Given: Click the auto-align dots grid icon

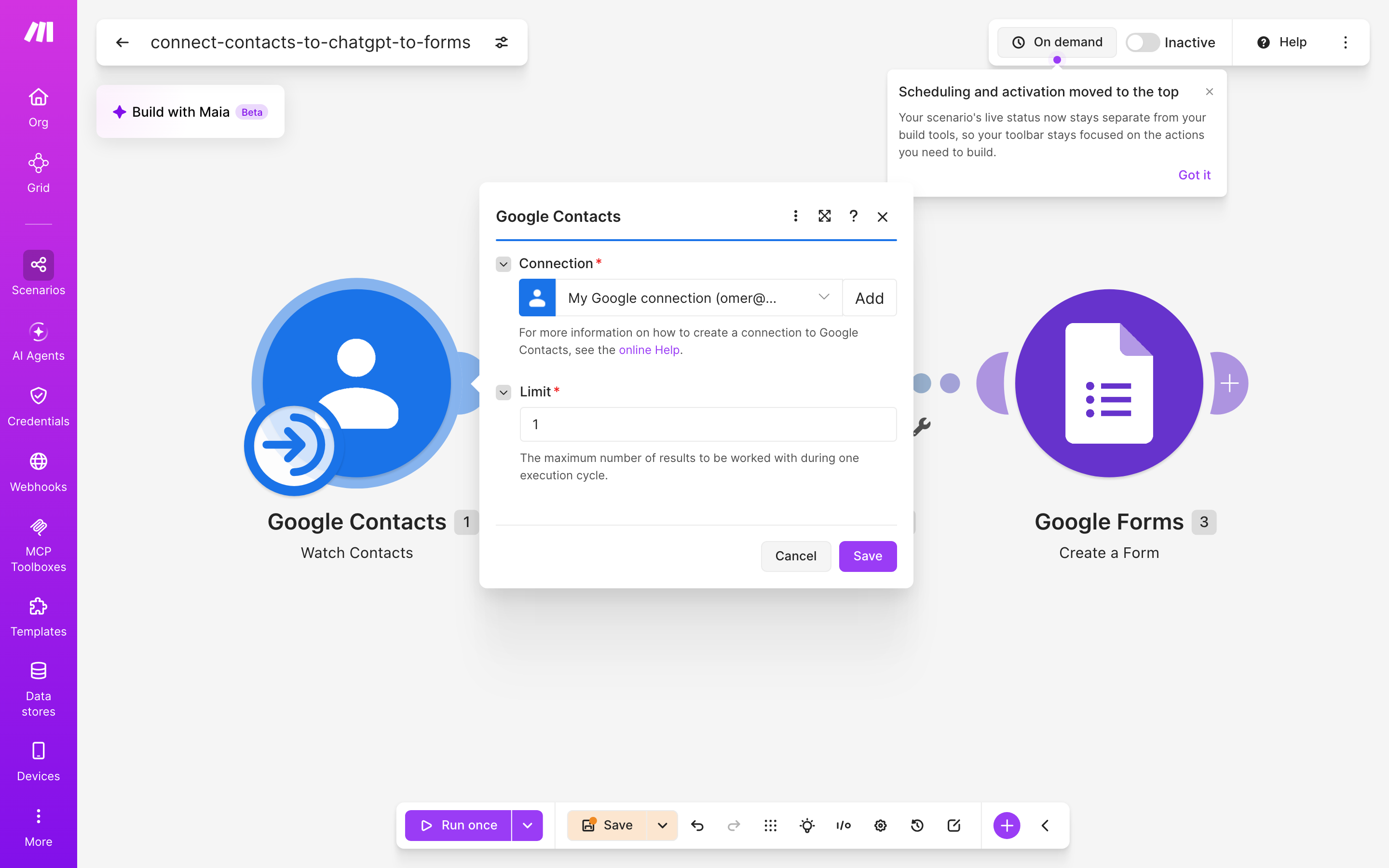Looking at the screenshot, I should coord(771,826).
